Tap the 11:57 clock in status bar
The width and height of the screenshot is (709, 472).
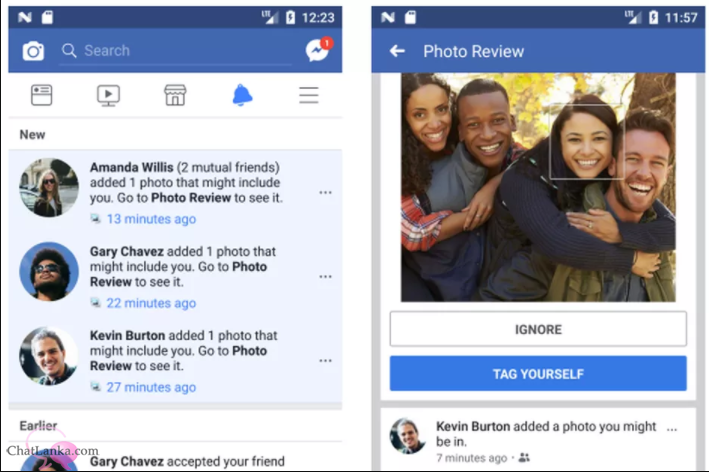681,18
